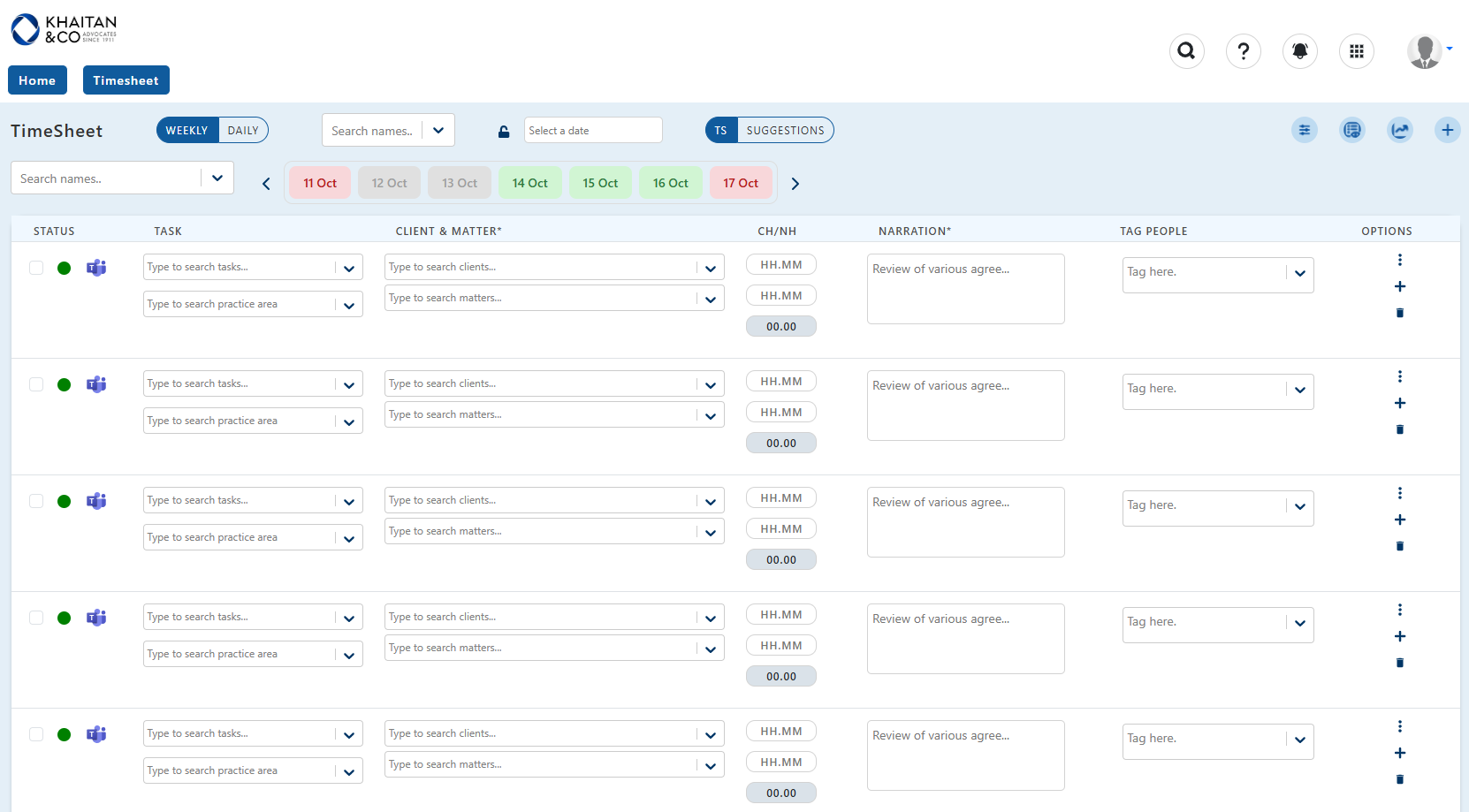The height and width of the screenshot is (812, 1469).
Task: Switch the view toggle to DAILY
Action: coord(243,131)
